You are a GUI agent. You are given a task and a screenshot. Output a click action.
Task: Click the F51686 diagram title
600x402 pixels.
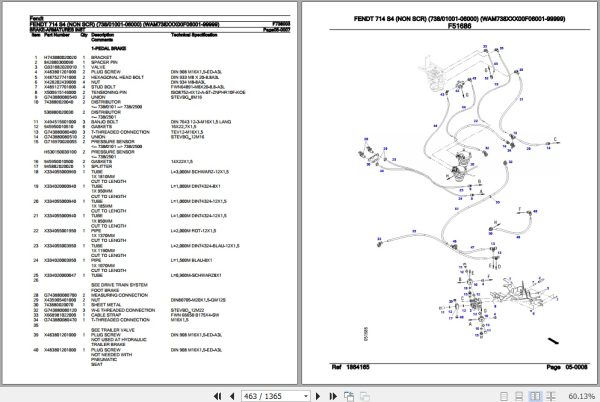(x=460, y=26)
